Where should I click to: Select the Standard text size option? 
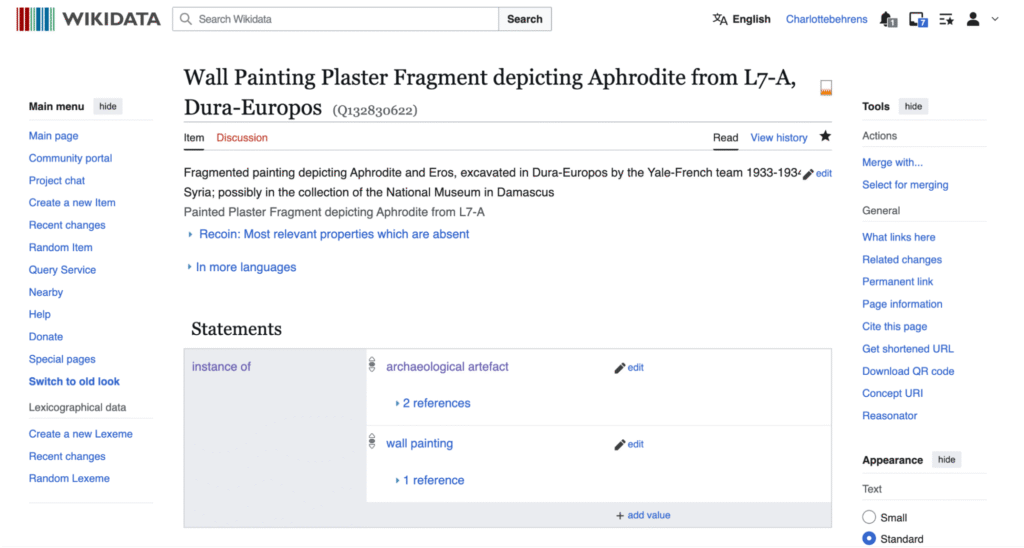869,539
